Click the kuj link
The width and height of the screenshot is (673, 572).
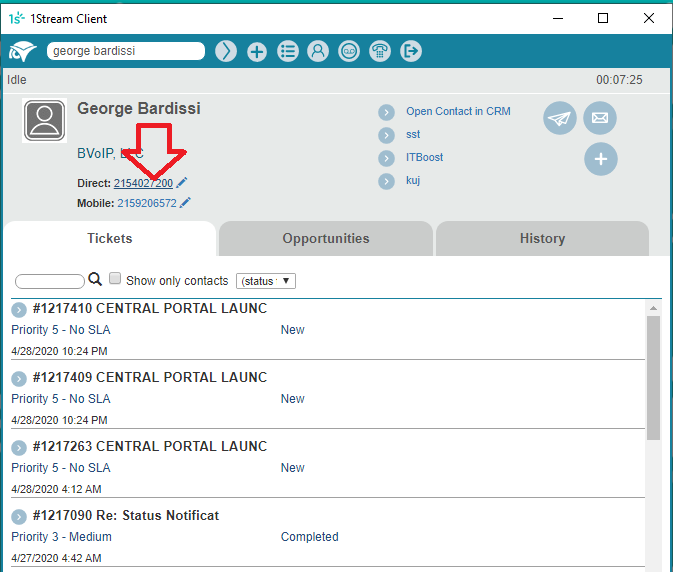pyautogui.click(x=413, y=180)
